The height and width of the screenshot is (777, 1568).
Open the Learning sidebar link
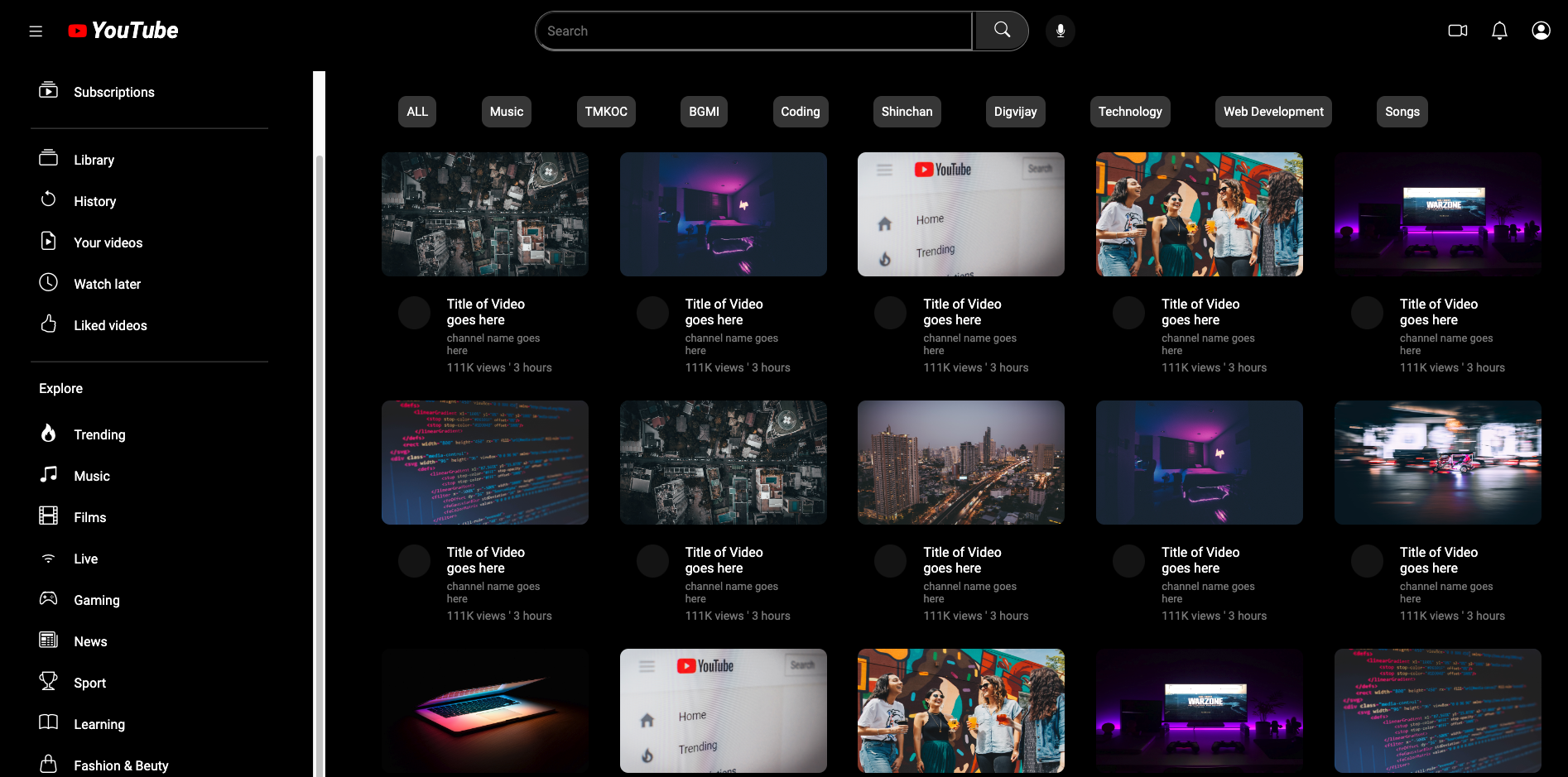[x=99, y=724]
